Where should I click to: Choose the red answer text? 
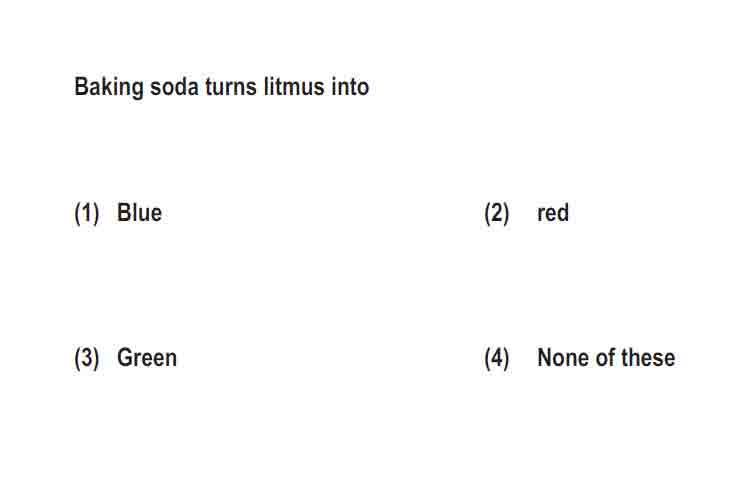coord(553,213)
